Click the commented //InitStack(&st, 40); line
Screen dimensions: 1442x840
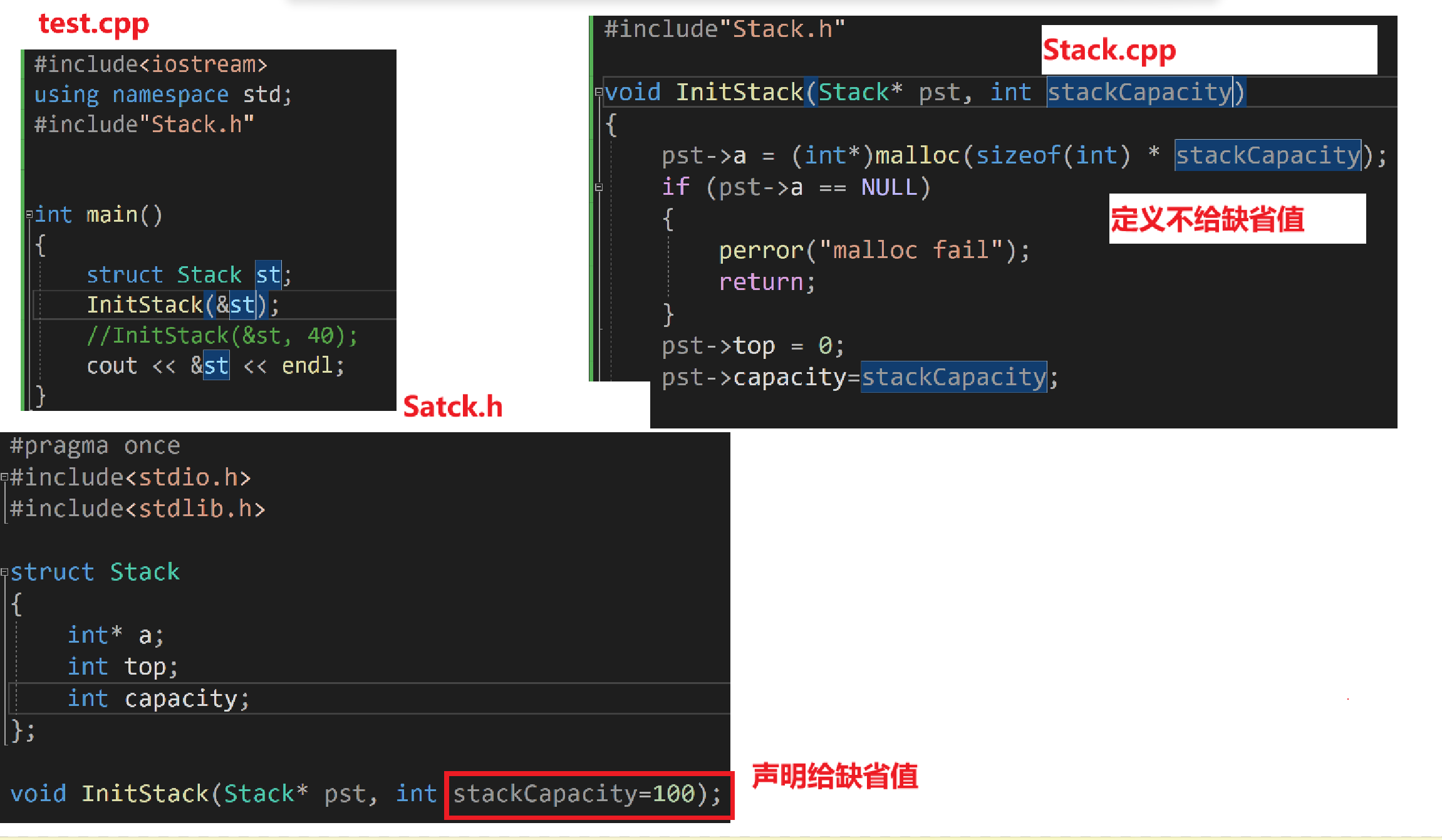[222, 336]
